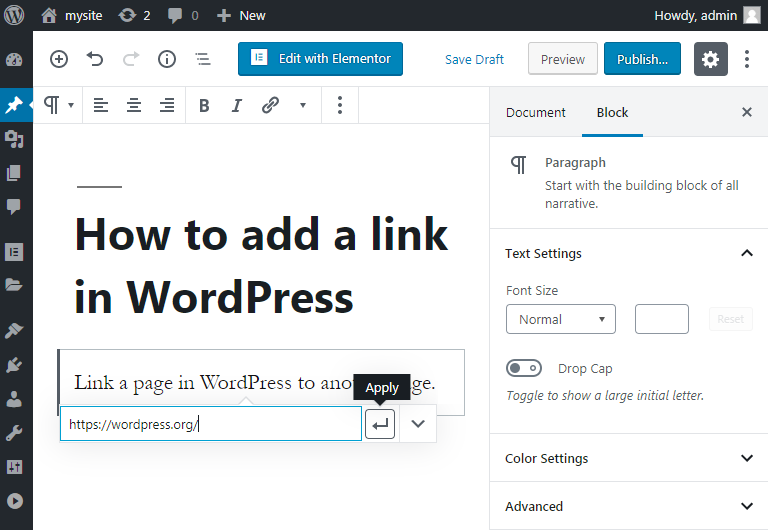This screenshot has height=530, width=768.
Task: Open Users in admin sidebar
Action: coord(14,399)
